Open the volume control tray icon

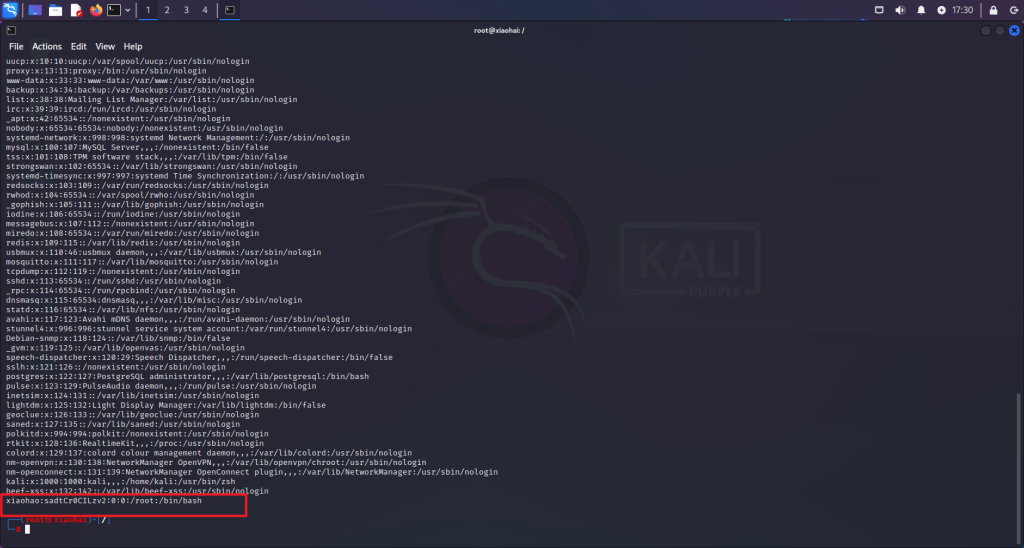point(900,10)
